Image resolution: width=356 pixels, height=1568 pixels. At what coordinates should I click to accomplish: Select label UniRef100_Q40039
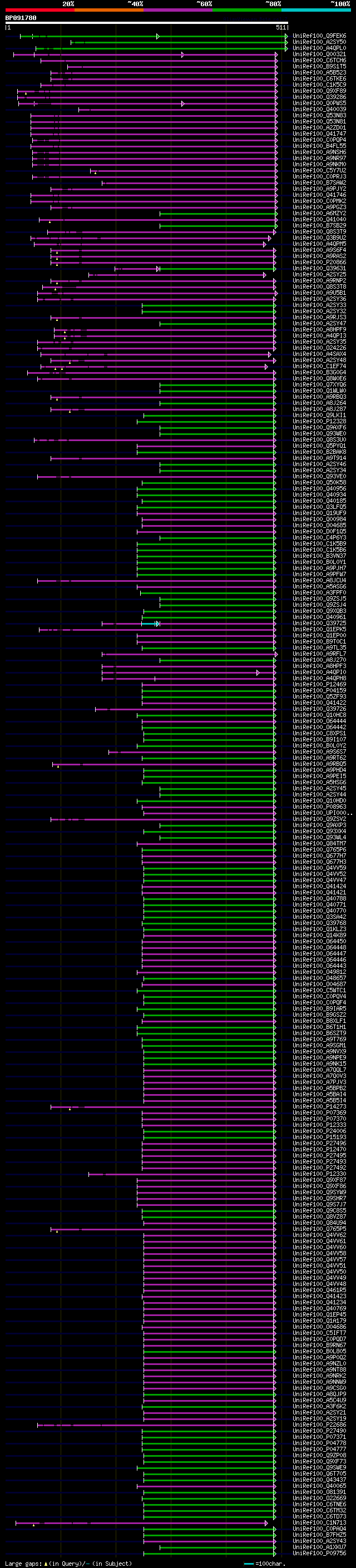point(319,110)
